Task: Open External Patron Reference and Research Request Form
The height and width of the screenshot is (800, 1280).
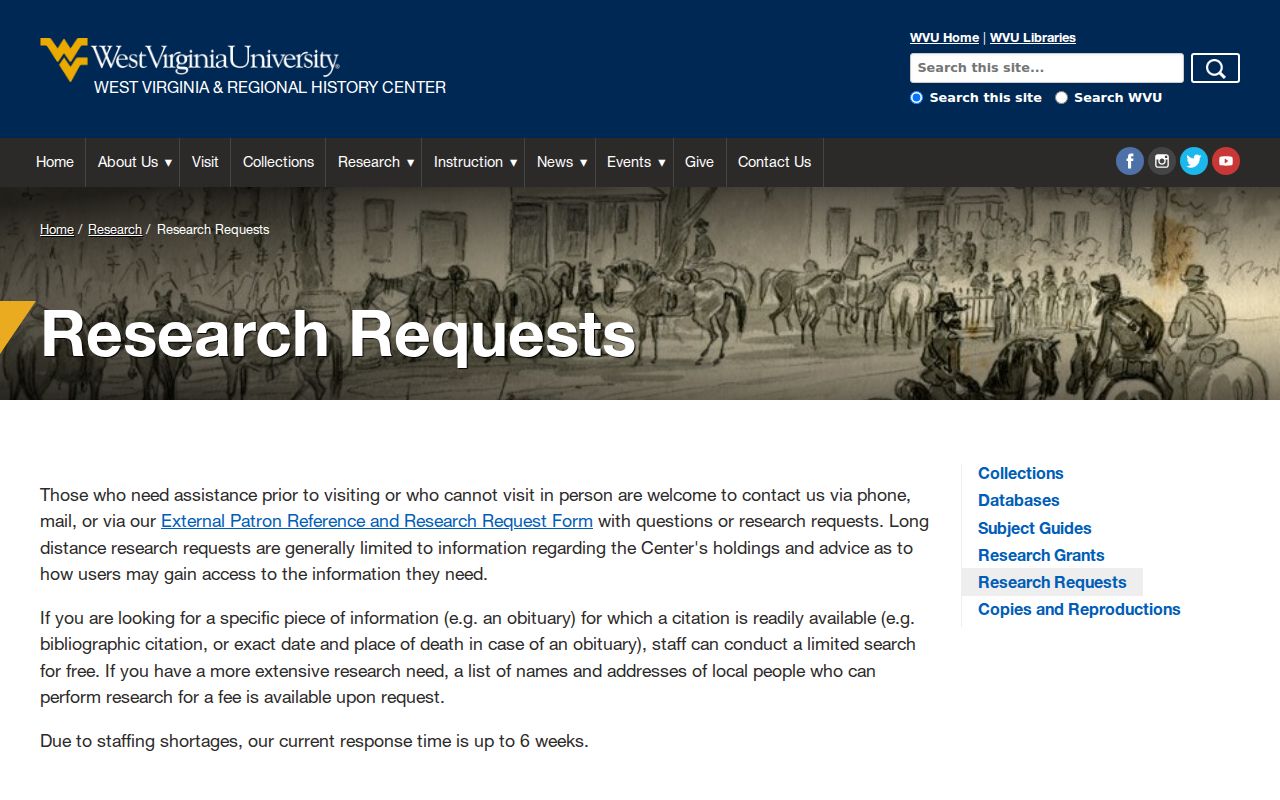Action: [377, 521]
